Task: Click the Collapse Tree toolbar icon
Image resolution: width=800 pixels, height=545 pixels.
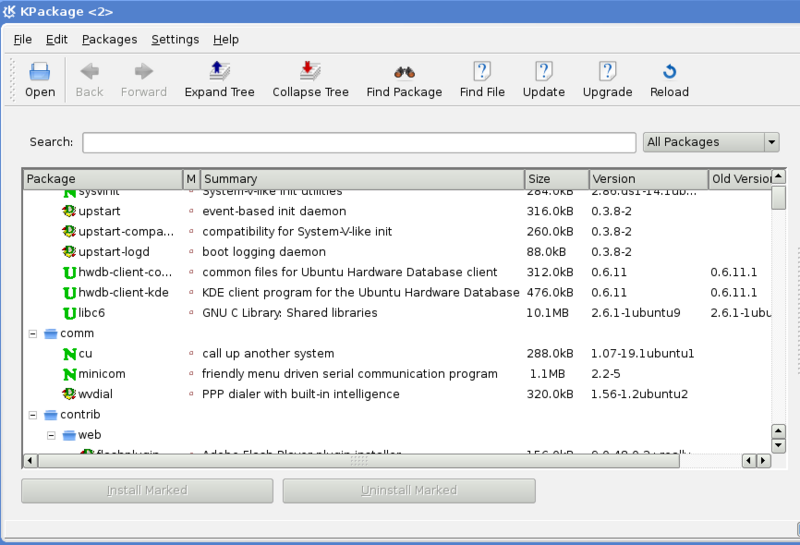Action: pyautogui.click(x=310, y=71)
